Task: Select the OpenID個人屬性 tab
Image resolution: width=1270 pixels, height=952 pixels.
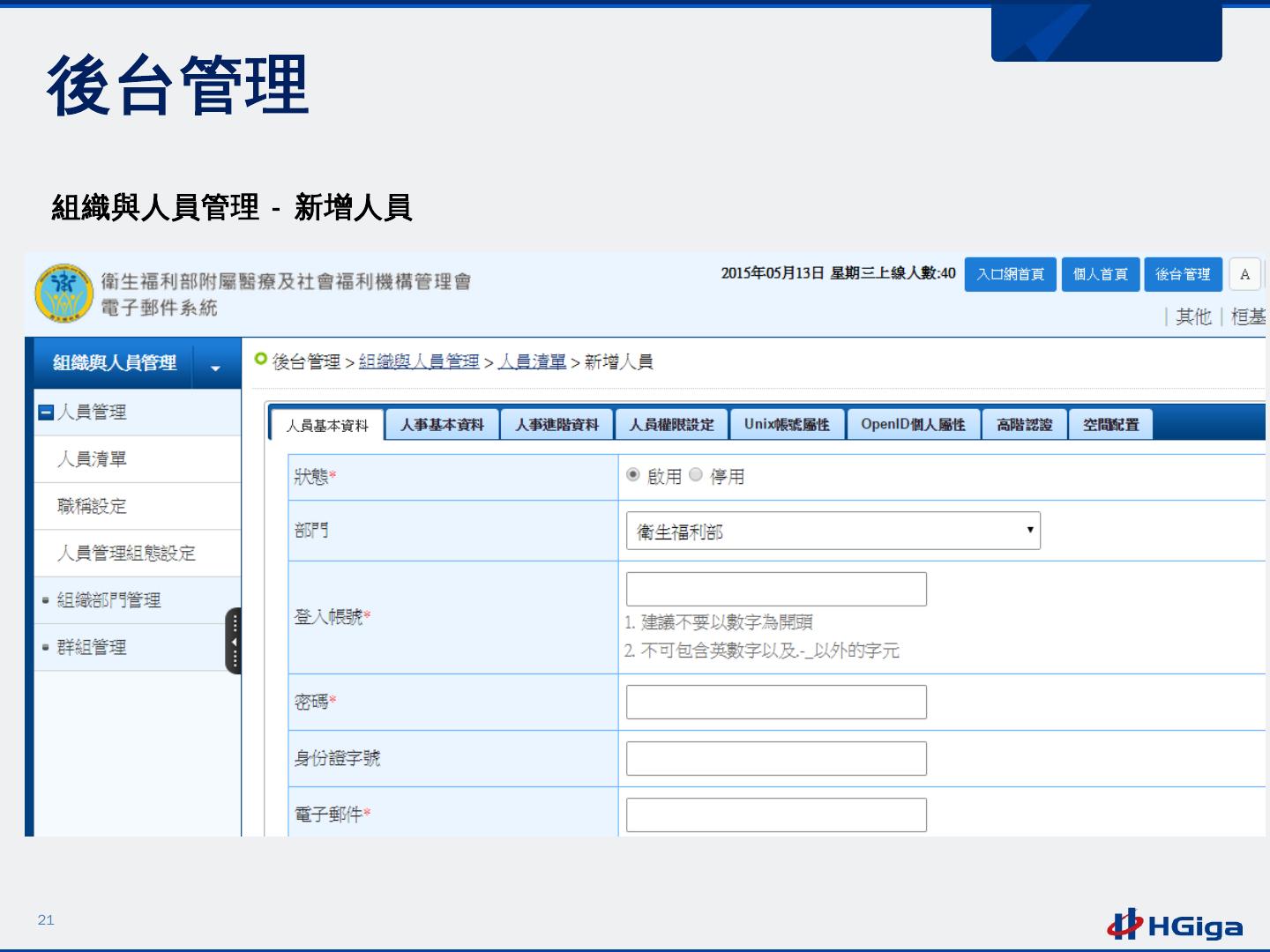Action: pos(913,424)
